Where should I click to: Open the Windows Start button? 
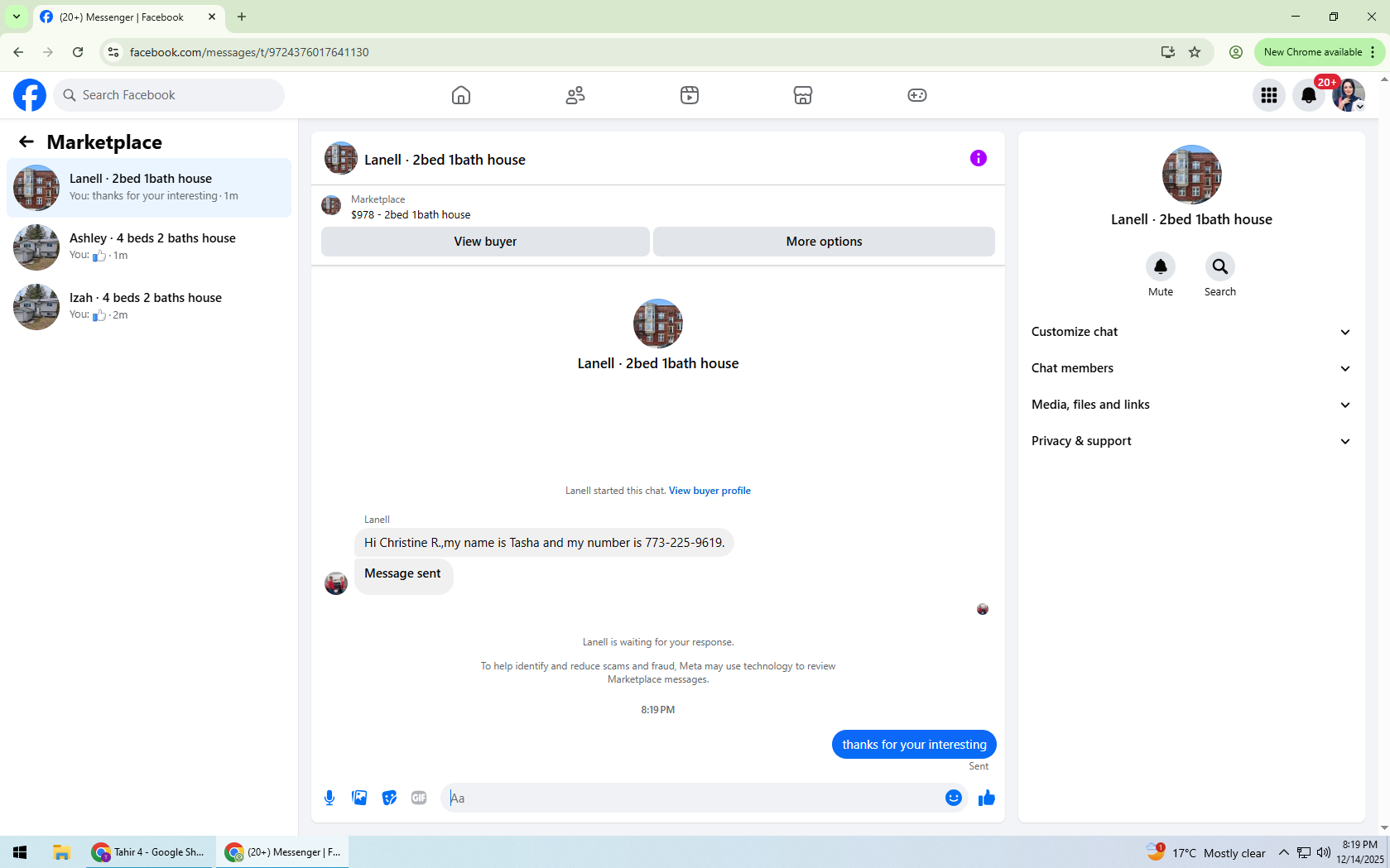coord(21,852)
